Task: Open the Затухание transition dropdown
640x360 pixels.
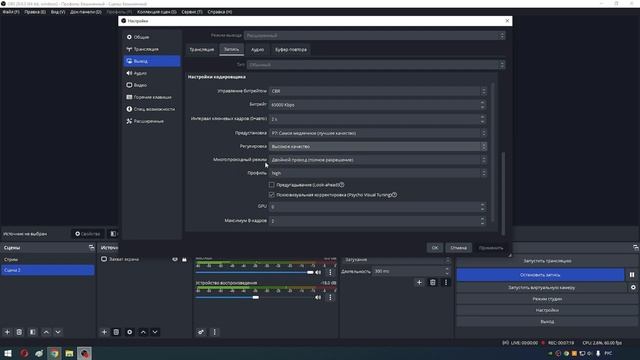Action: pyautogui.click(x=397, y=260)
